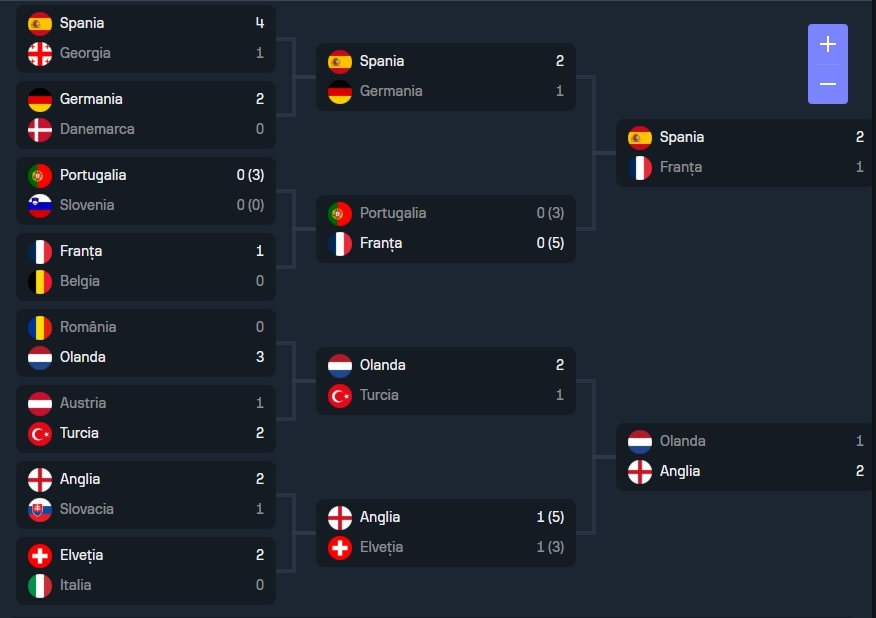Click the Slovacia flag icon

pyautogui.click(x=40, y=509)
